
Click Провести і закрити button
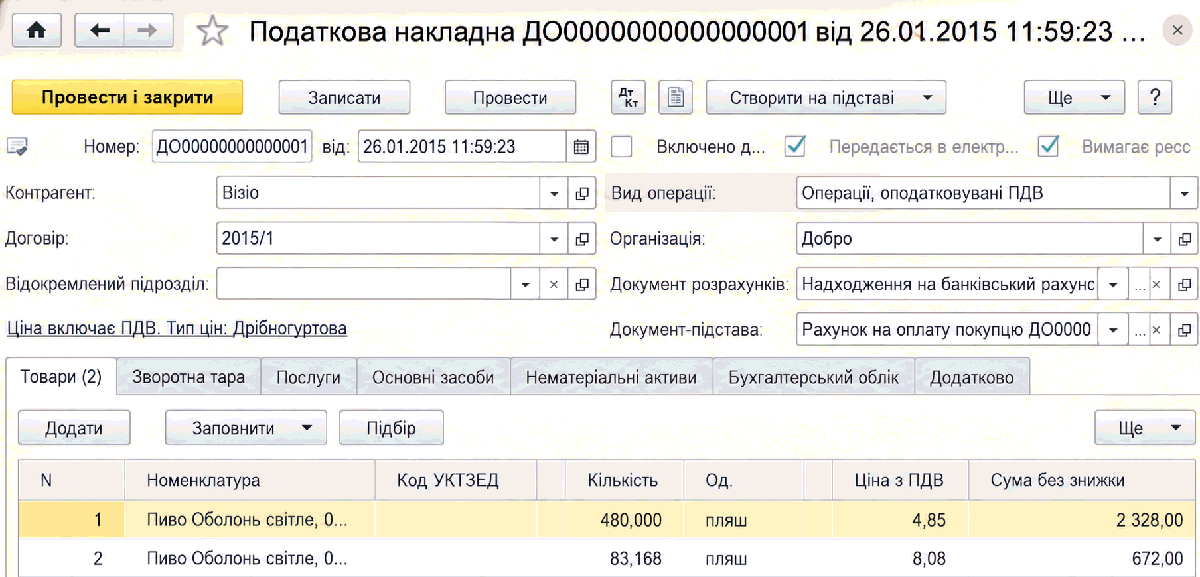[127, 97]
